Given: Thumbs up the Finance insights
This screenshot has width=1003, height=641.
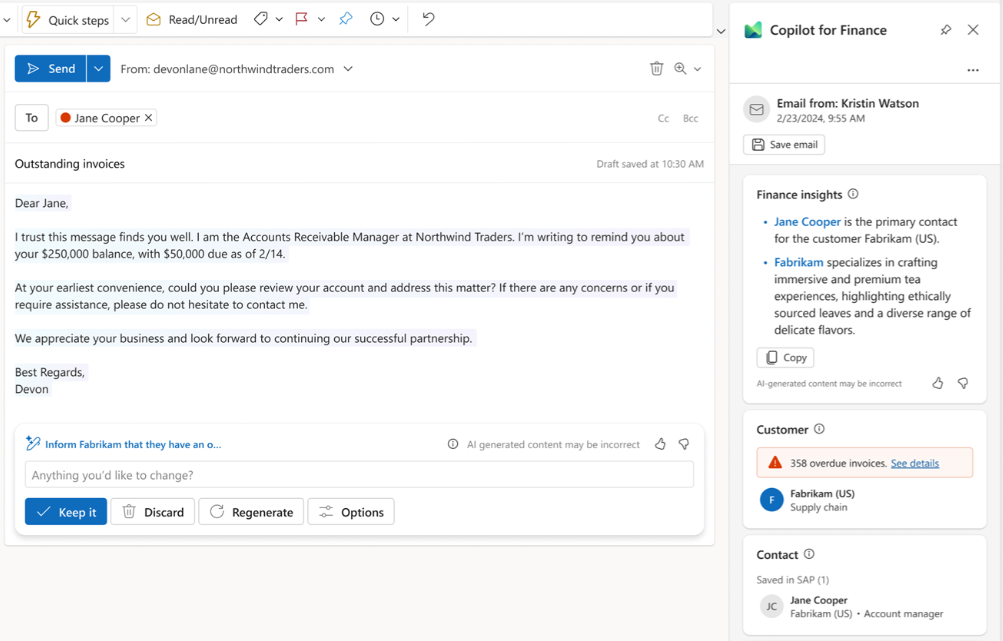Looking at the screenshot, I should coord(938,383).
